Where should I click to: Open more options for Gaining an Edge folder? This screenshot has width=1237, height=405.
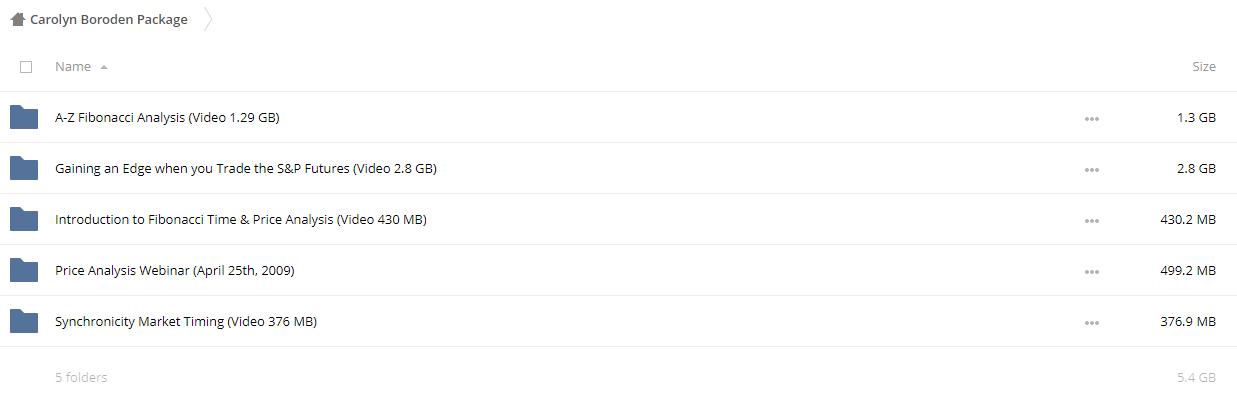click(x=1091, y=169)
